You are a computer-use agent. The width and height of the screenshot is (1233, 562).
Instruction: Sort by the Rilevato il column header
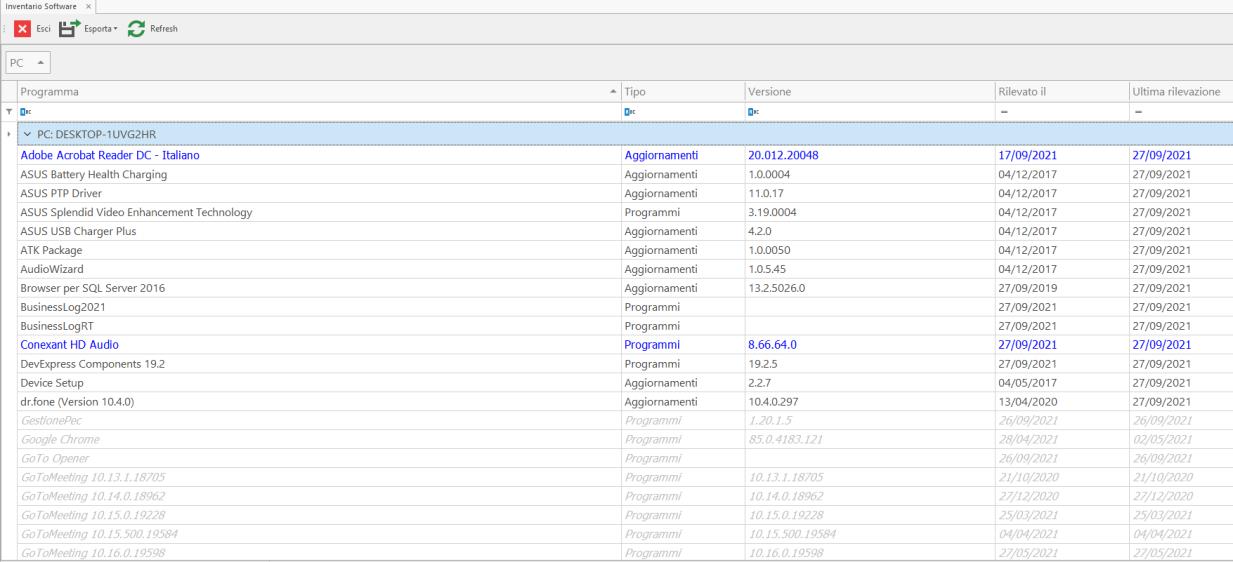[x=1061, y=91]
